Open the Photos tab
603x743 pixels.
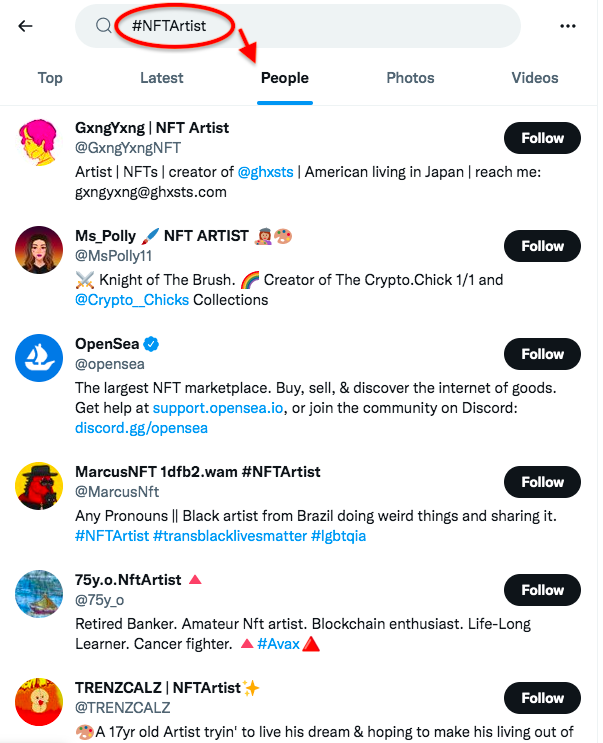tap(410, 78)
